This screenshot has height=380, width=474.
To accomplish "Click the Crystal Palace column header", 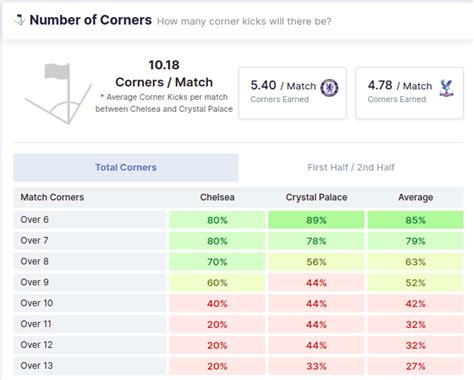I will click(316, 197).
